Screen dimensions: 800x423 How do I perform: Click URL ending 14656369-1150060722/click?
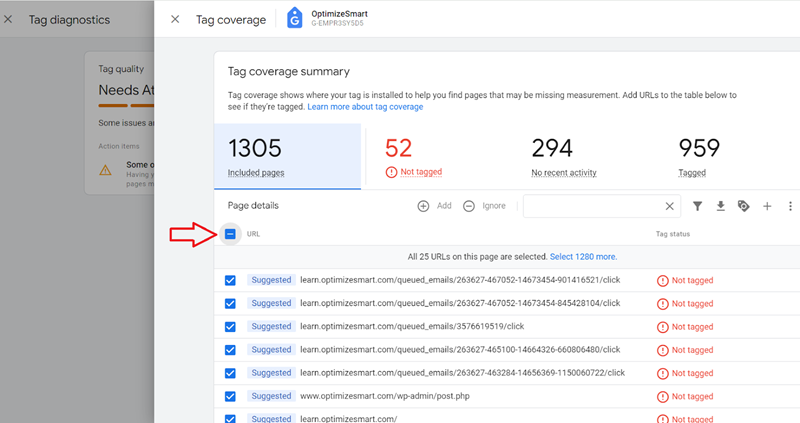pyautogui.click(x=462, y=373)
